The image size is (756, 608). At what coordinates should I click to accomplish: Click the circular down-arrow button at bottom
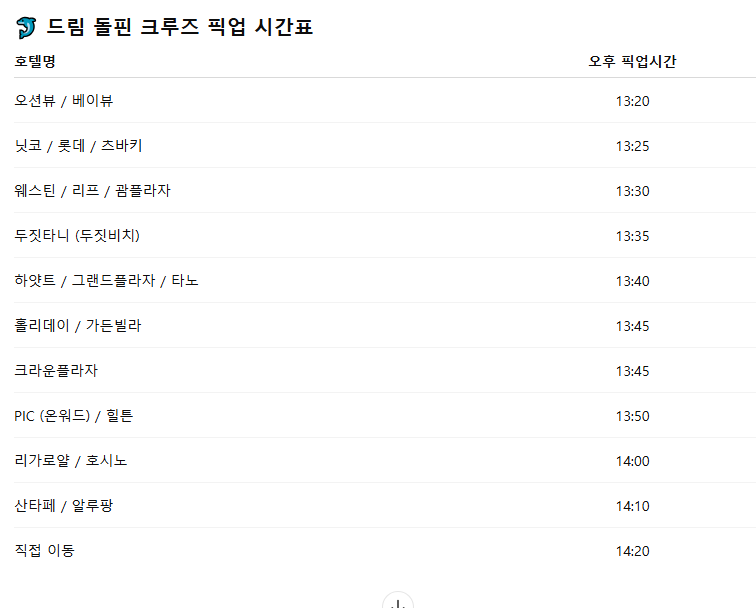click(x=398, y=603)
